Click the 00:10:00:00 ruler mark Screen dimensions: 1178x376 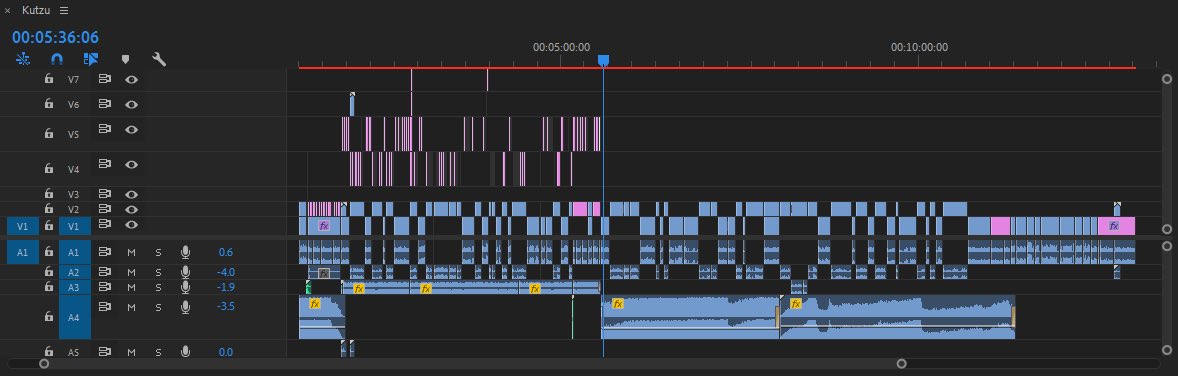point(920,47)
